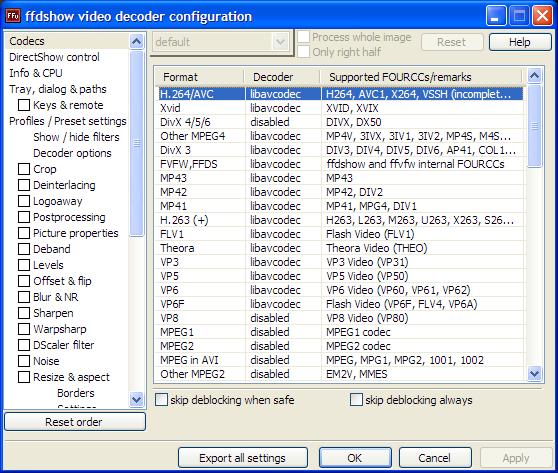Toggle the Deinterlacing checkbox

click(24, 185)
